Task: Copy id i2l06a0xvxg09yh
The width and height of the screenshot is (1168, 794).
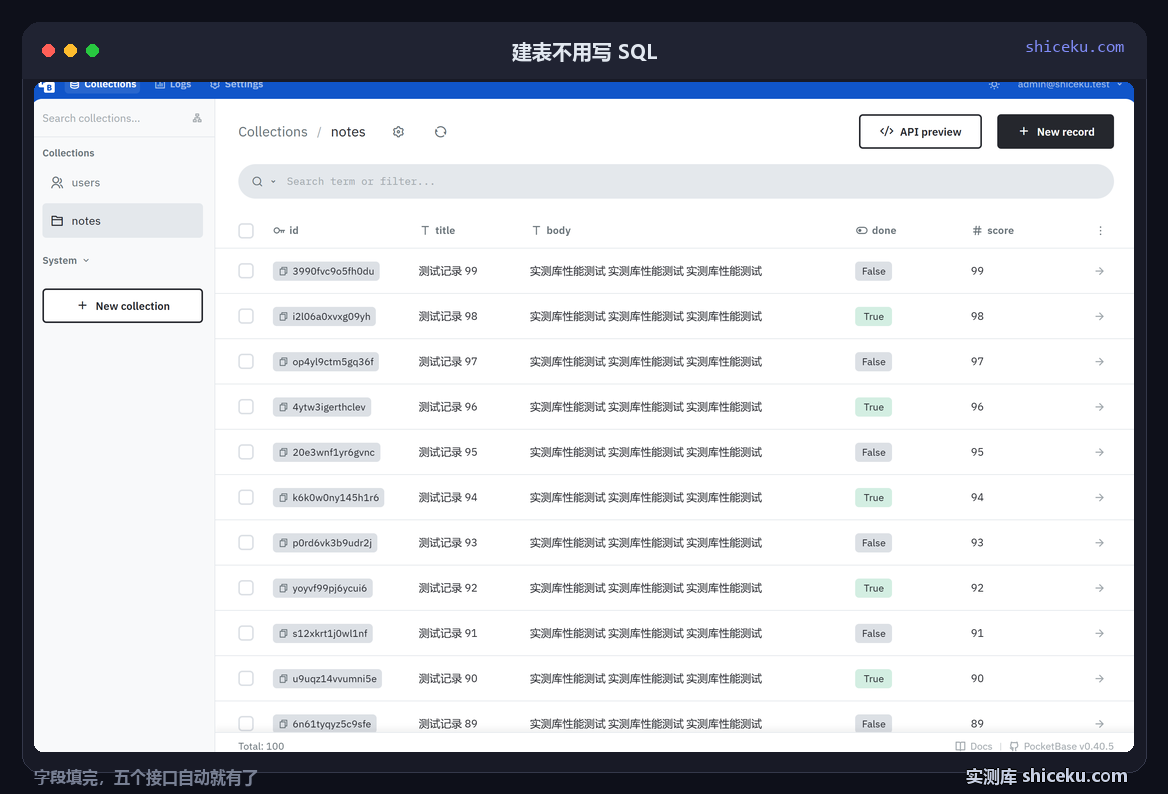Action: point(283,317)
